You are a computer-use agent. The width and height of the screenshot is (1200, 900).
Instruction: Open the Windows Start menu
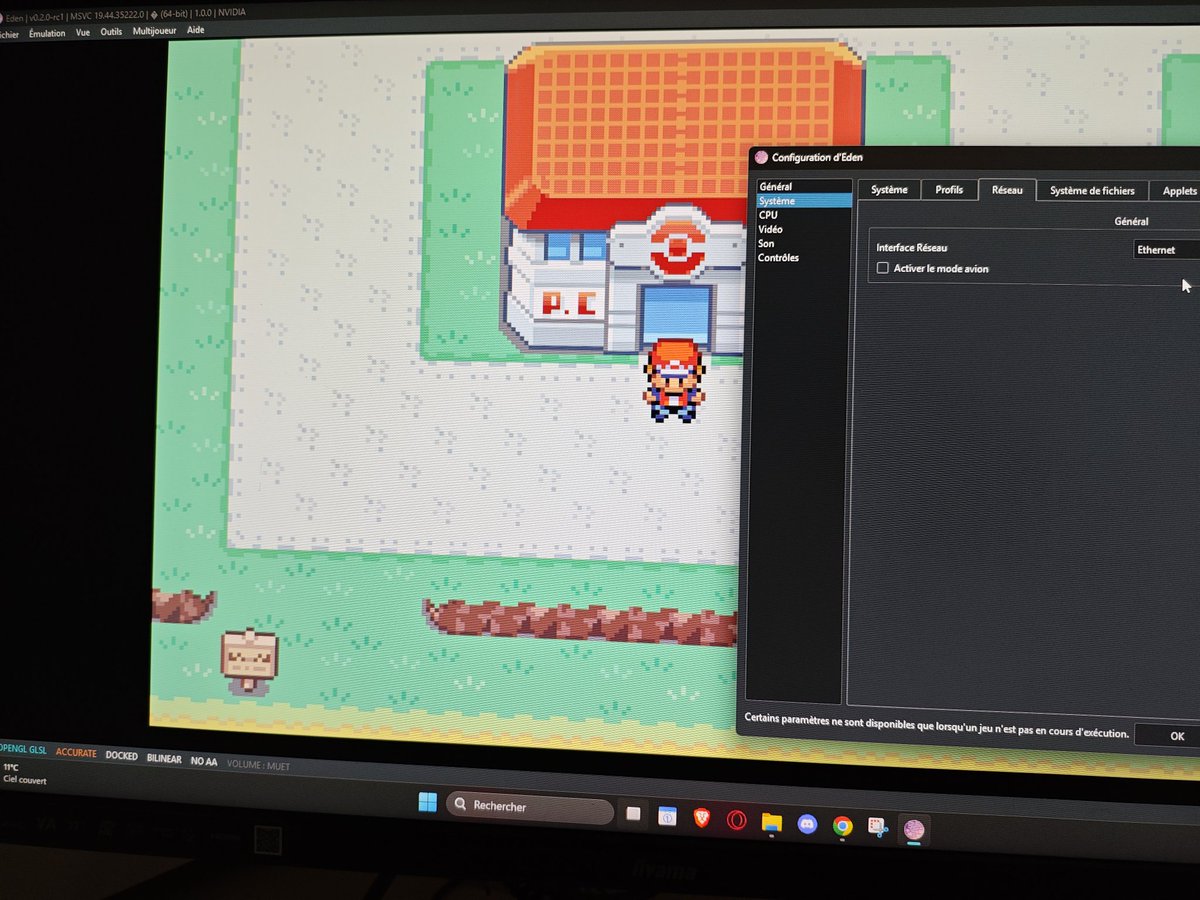coord(428,802)
